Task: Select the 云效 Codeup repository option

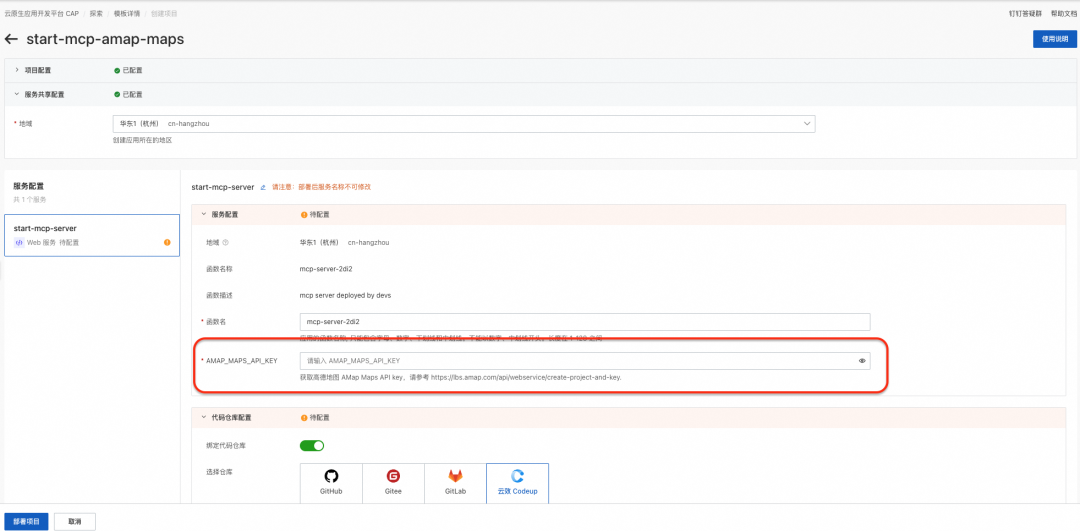Action: pyautogui.click(x=517, y=482)
